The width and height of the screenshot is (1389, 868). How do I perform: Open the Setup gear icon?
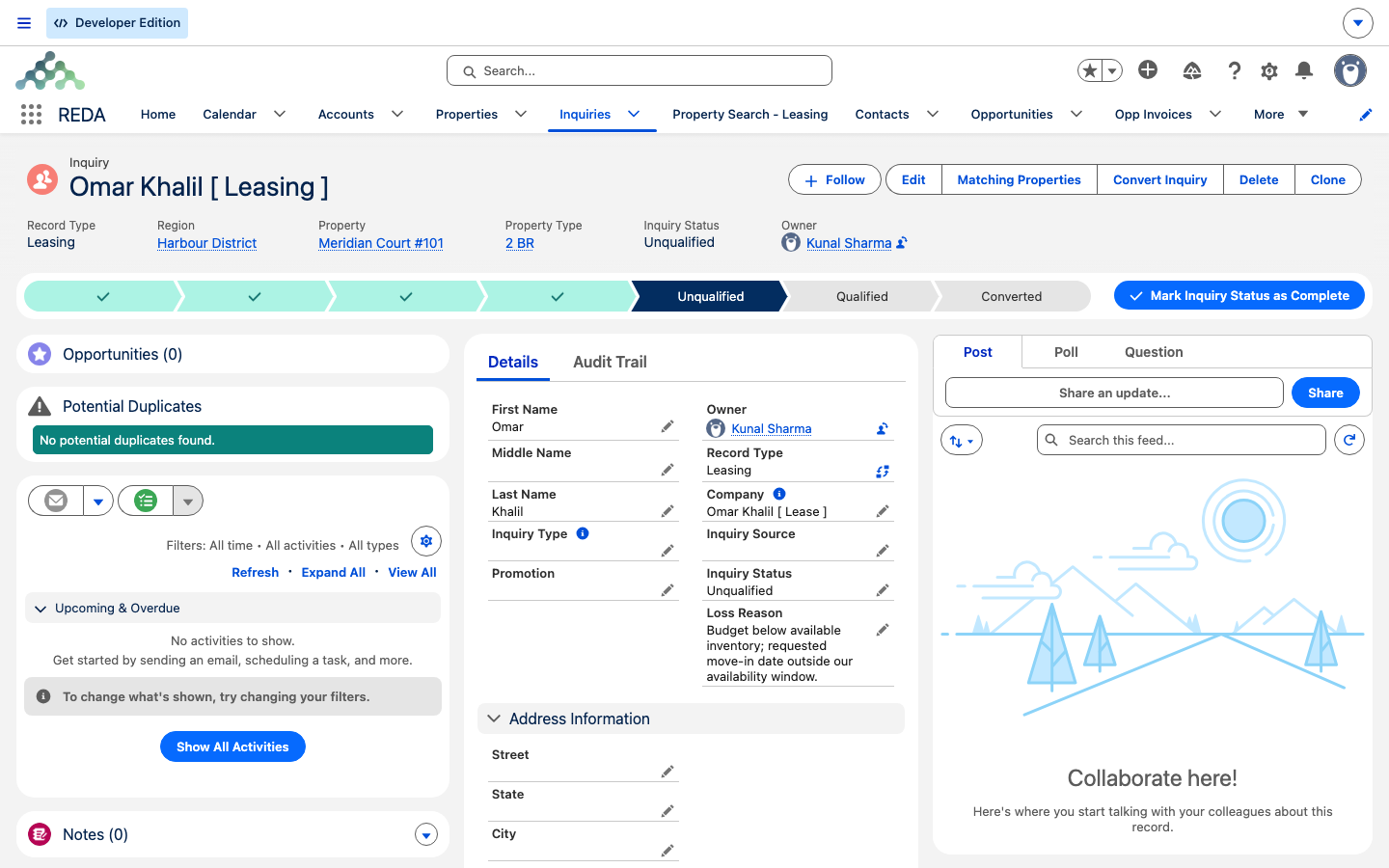pyautogui.click(x=1269, y=70)
